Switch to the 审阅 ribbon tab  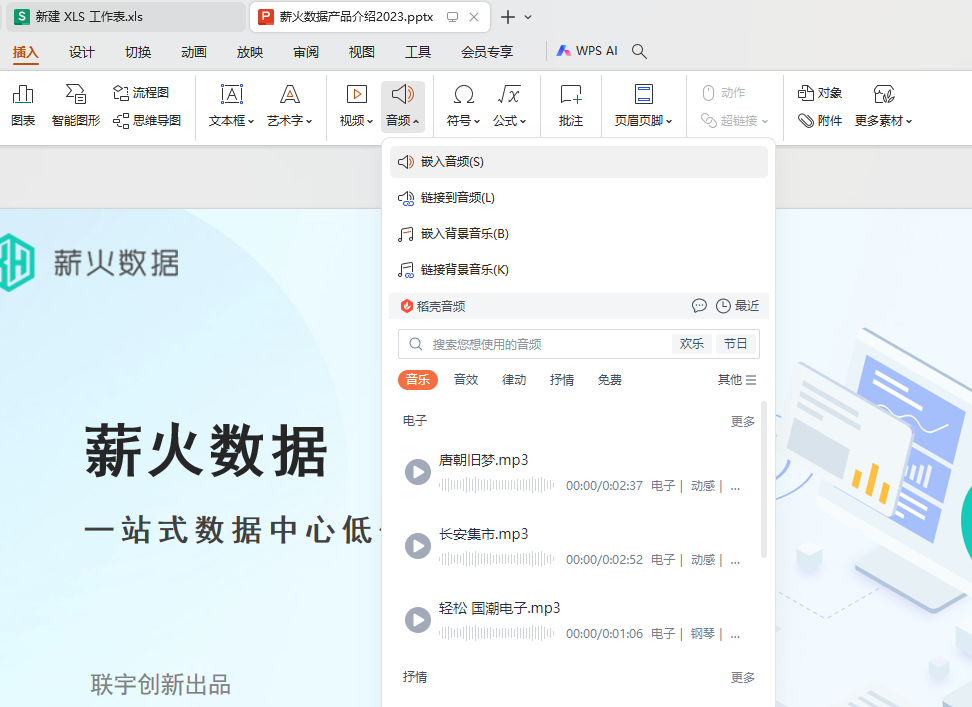click(306, 52)
